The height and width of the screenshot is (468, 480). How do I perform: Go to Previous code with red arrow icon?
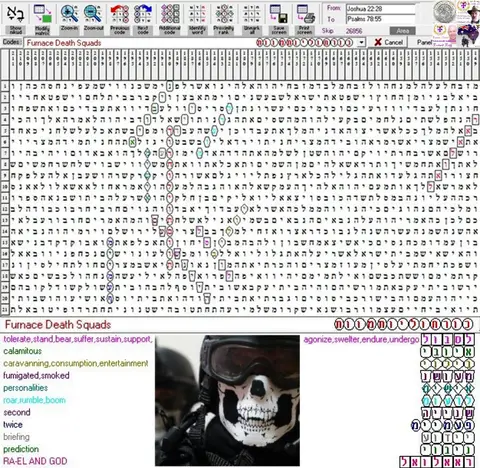(119, 14)
